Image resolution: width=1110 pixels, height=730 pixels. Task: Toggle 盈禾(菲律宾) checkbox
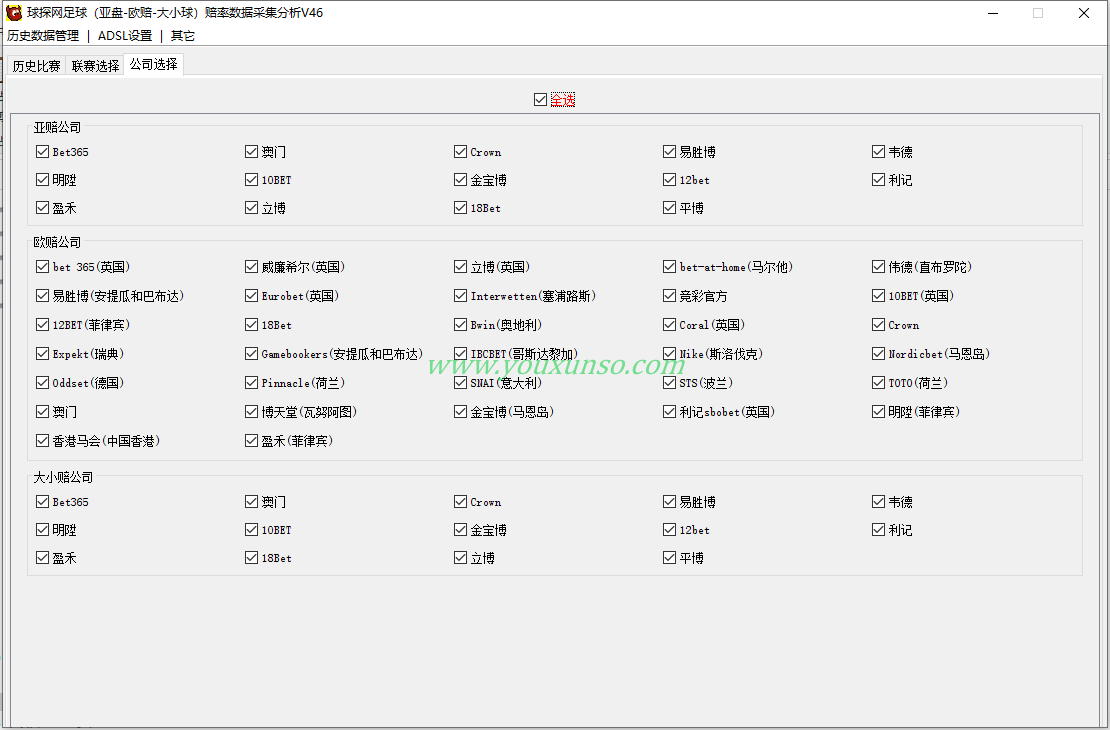pos(251,440)
